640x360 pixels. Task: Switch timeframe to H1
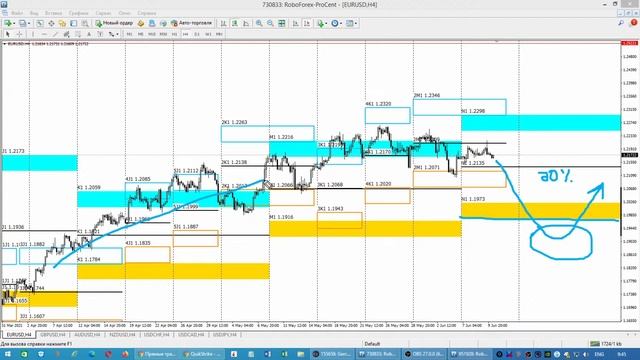pos(174,34)
